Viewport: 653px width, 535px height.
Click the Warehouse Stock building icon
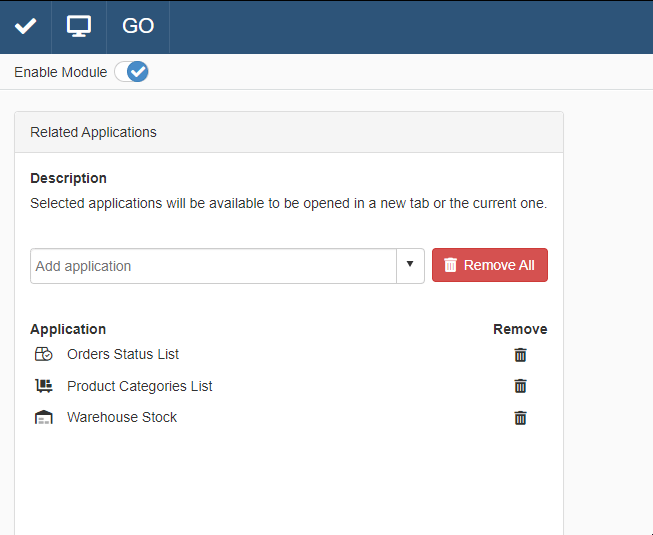[x=43, y=418]
